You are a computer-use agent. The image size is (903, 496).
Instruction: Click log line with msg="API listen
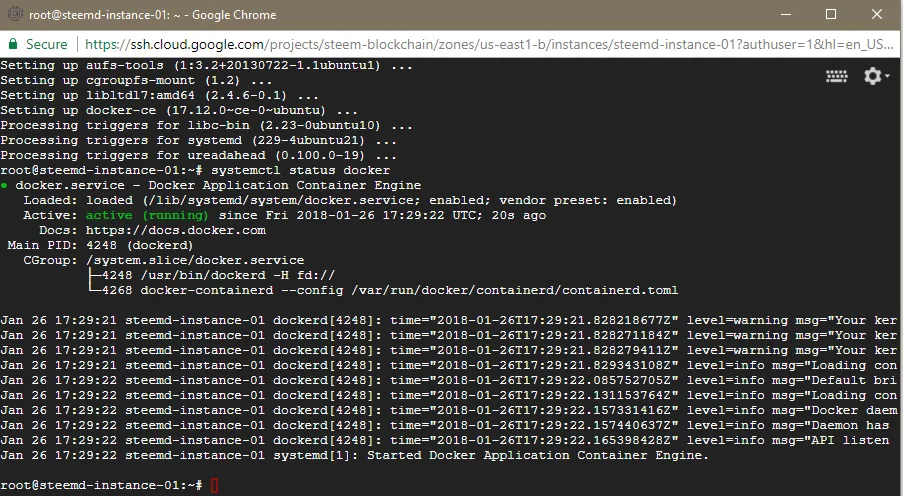445,440
